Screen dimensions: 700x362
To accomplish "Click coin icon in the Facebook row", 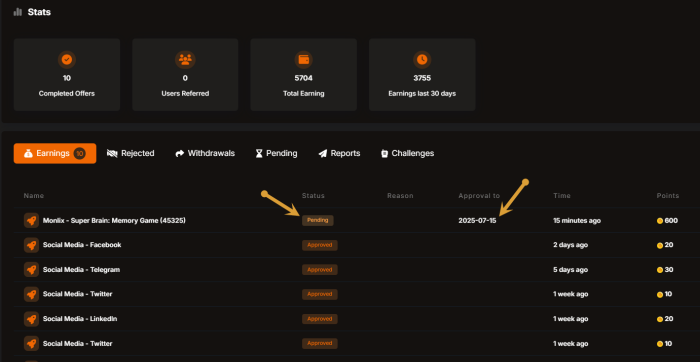I will [x=660, y=245].
